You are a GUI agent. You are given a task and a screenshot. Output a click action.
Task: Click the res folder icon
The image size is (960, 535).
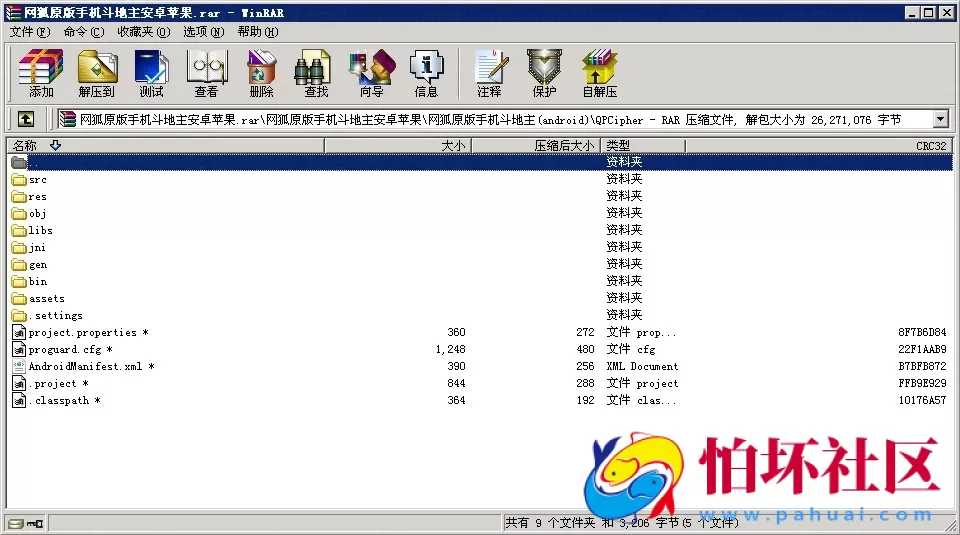click(x=19, y=196)
